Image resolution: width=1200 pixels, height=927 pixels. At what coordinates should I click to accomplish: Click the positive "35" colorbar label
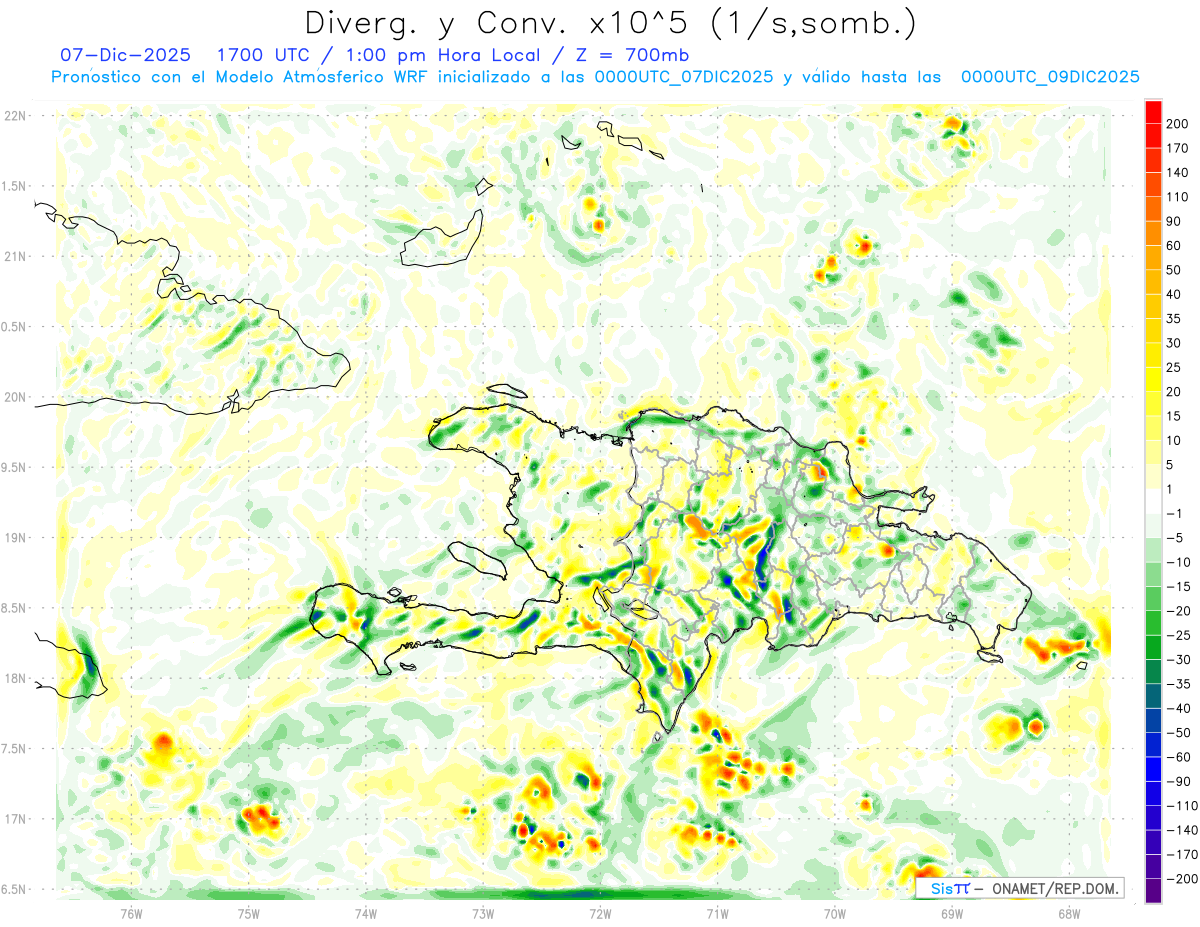pos(1174,319)
